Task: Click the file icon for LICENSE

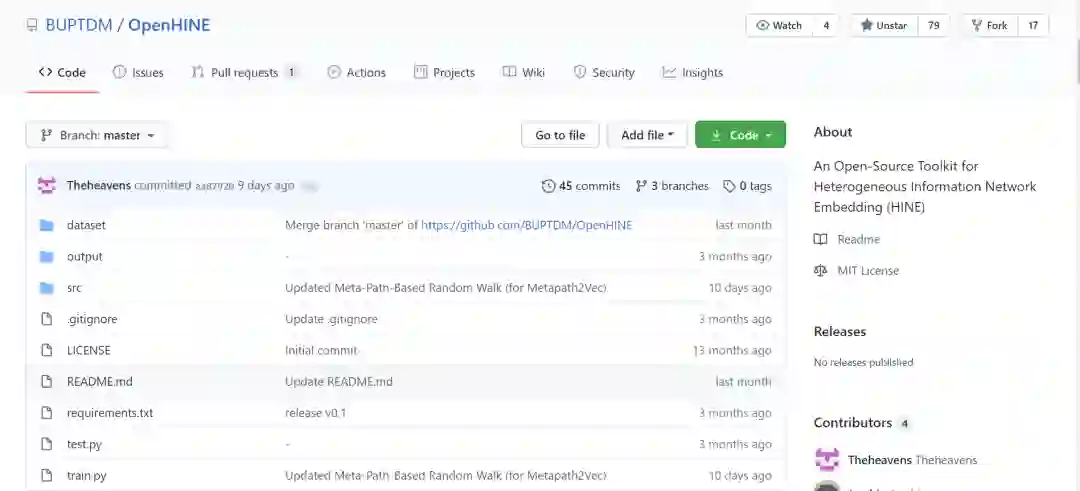Action: [x=46, y=351]
